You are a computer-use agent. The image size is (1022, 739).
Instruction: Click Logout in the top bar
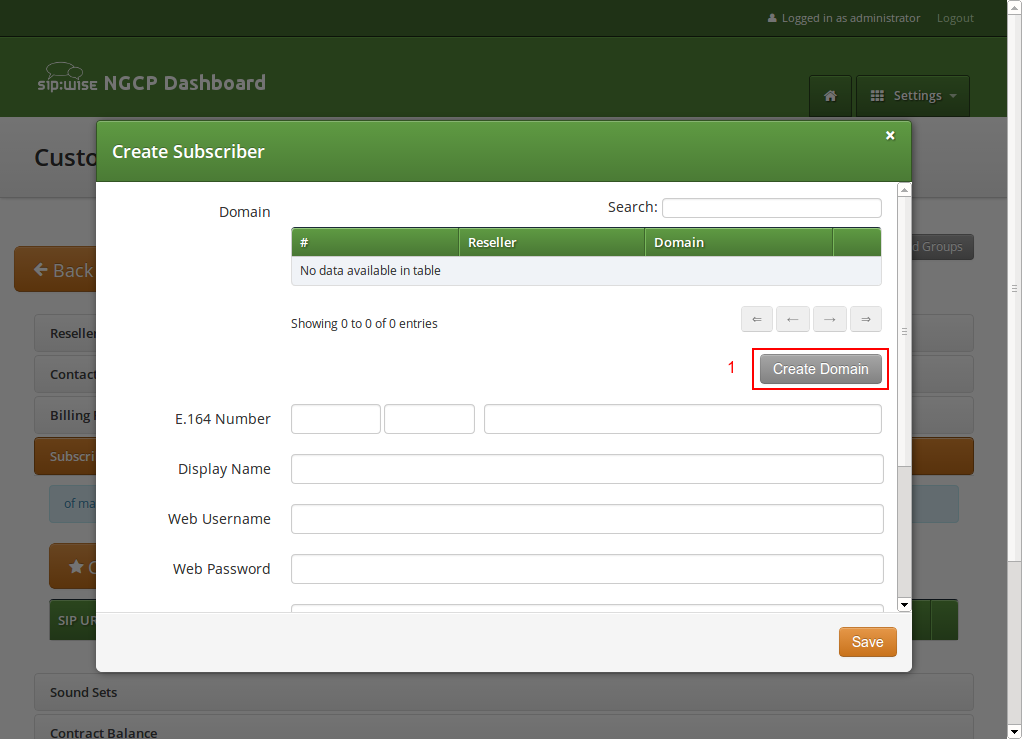point(954,17)
